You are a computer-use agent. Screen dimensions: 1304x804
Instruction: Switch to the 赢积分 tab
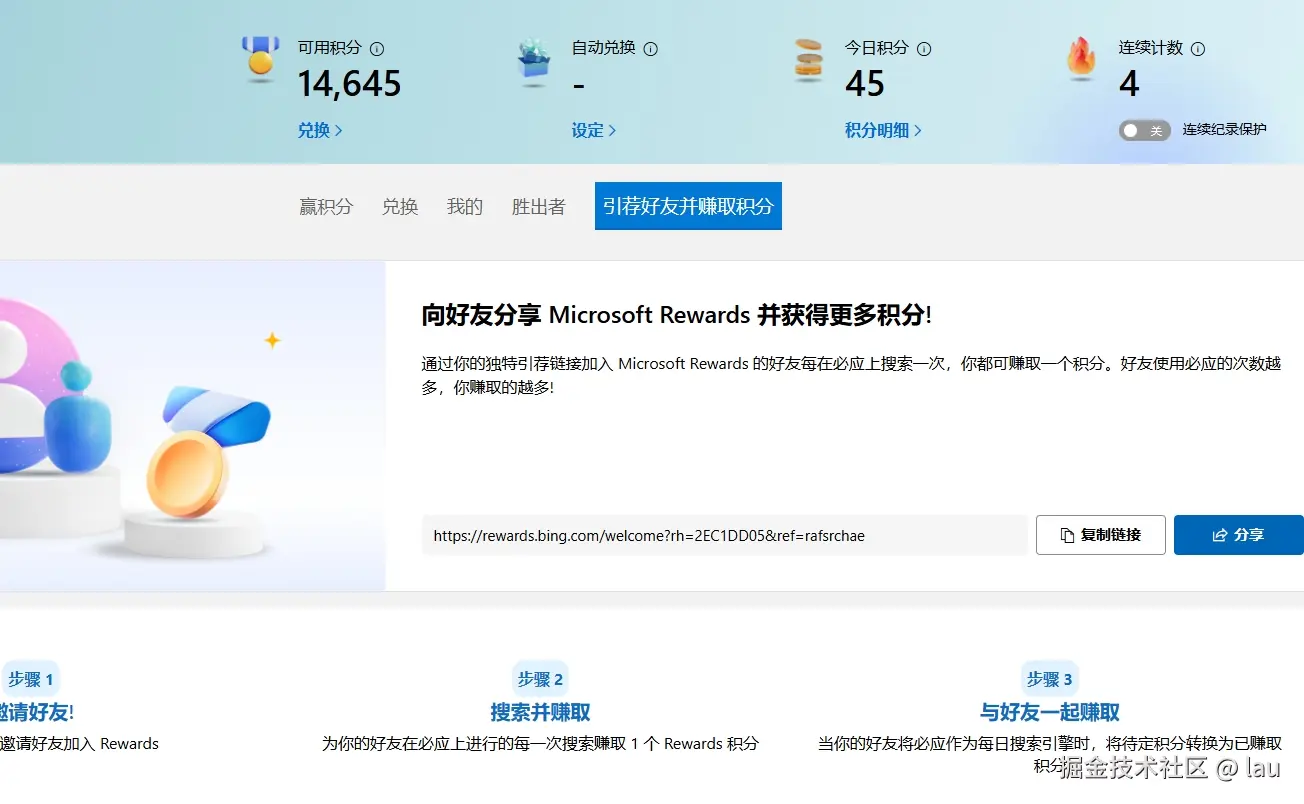(x=325, y=206)
